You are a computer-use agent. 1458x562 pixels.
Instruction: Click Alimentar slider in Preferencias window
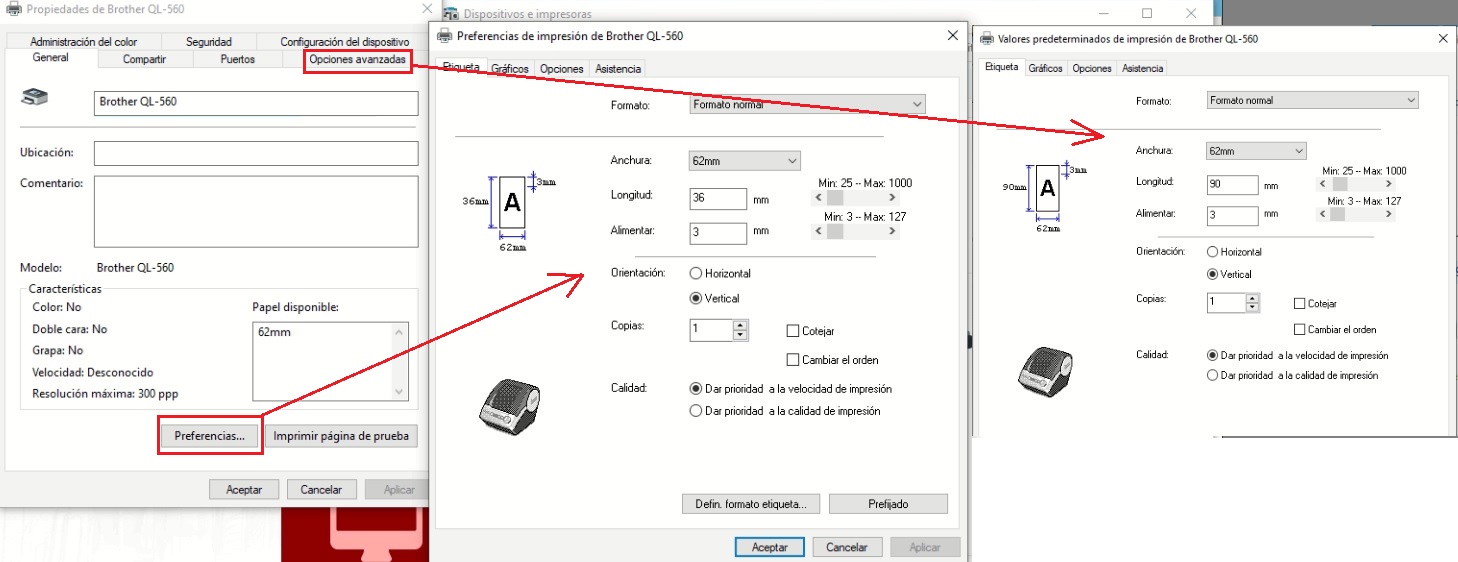pyautogui.click(x=856, y=231)
